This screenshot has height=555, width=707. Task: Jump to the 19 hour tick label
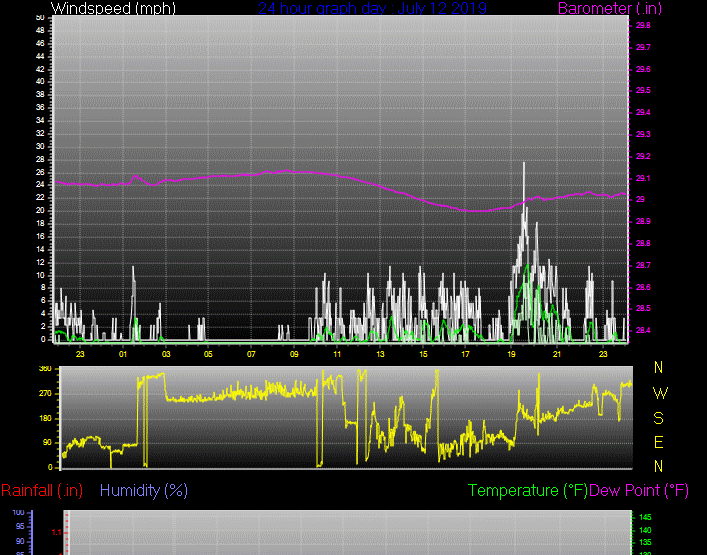click(512, 354)
